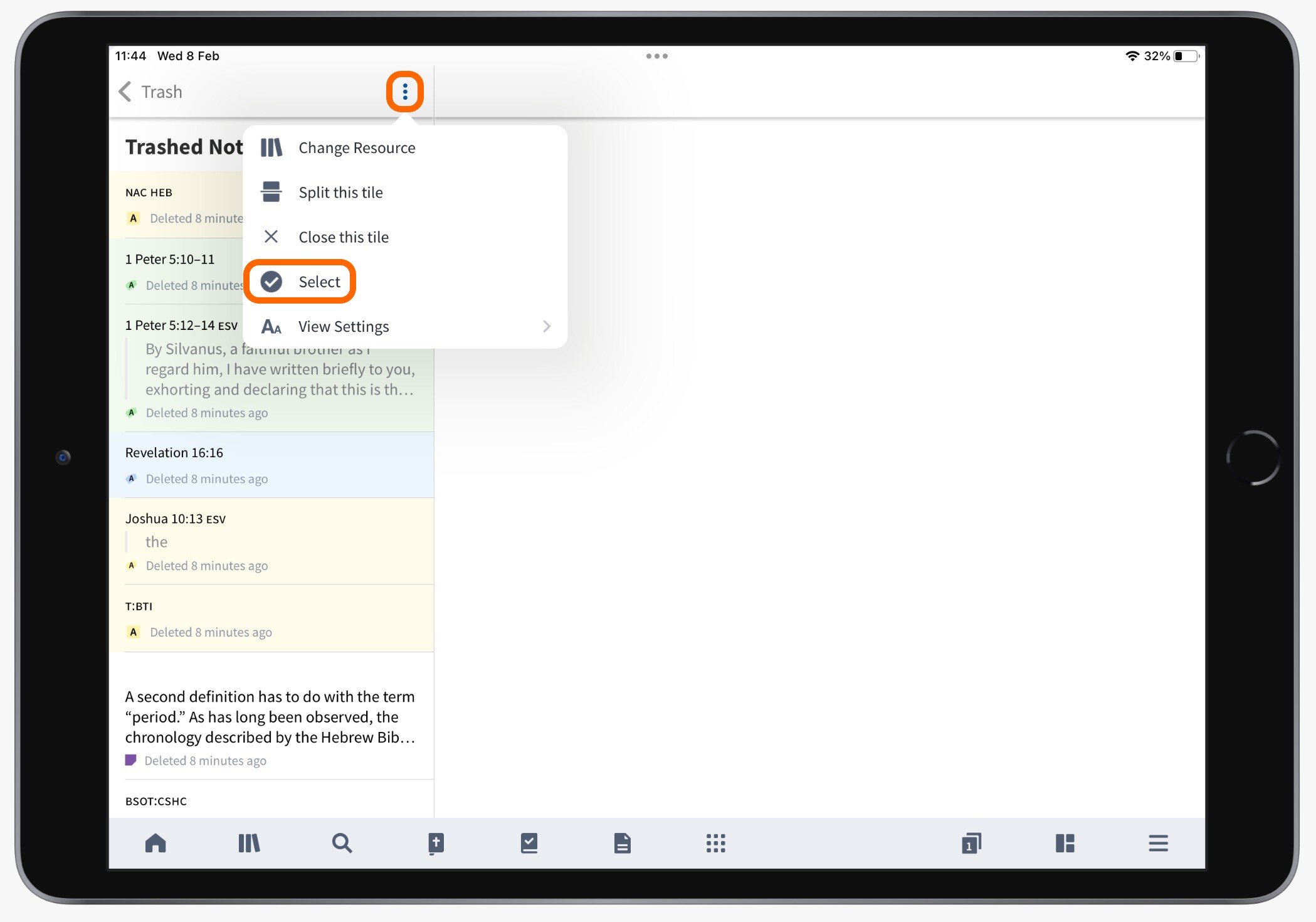Tap the Wi-Fi status icon

(x=1132, y=56)
